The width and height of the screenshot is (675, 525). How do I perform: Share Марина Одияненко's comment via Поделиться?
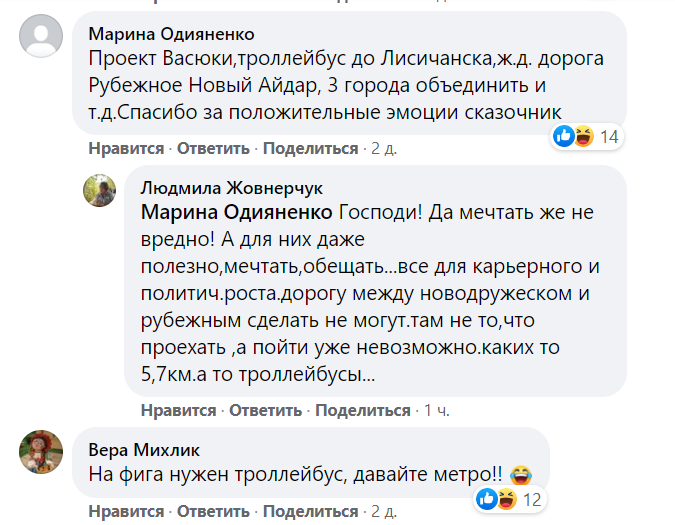311,148
